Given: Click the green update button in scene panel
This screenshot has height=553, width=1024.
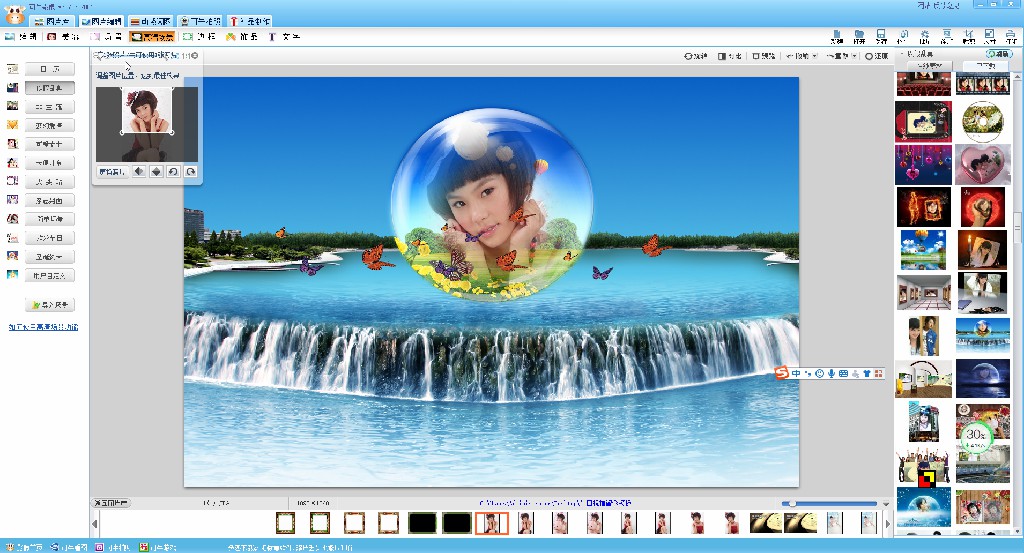Looking at the screenshot, I should tap(999, 54).
